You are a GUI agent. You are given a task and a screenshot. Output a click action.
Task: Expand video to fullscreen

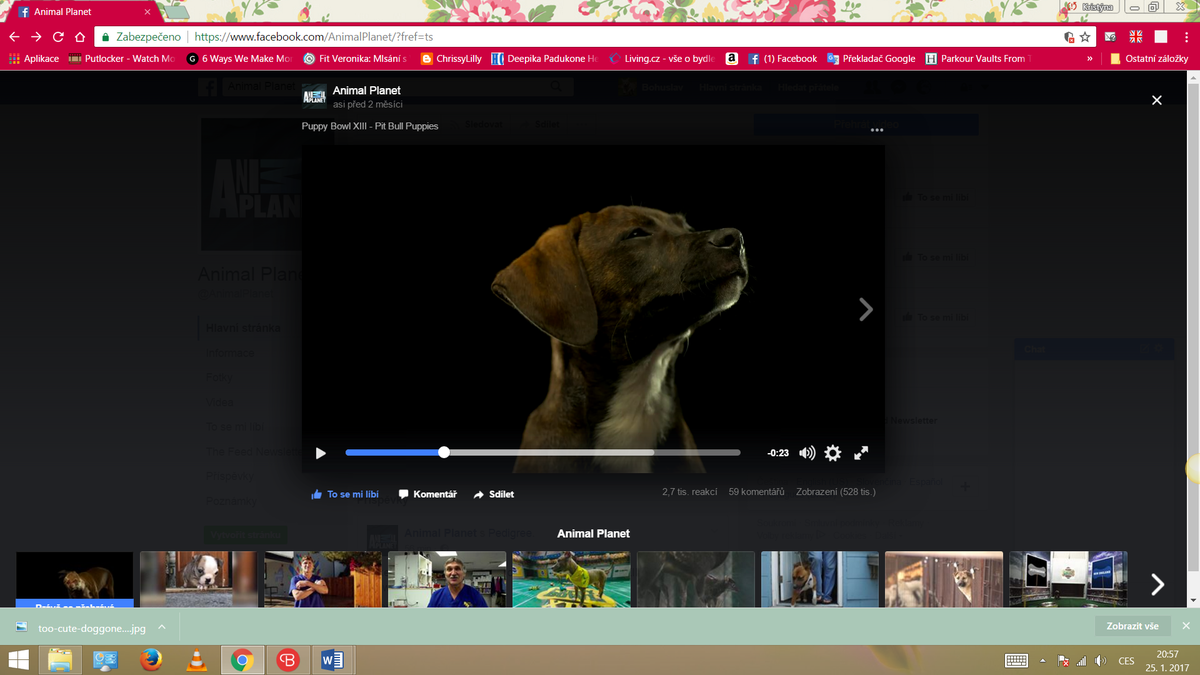point(861,453)
